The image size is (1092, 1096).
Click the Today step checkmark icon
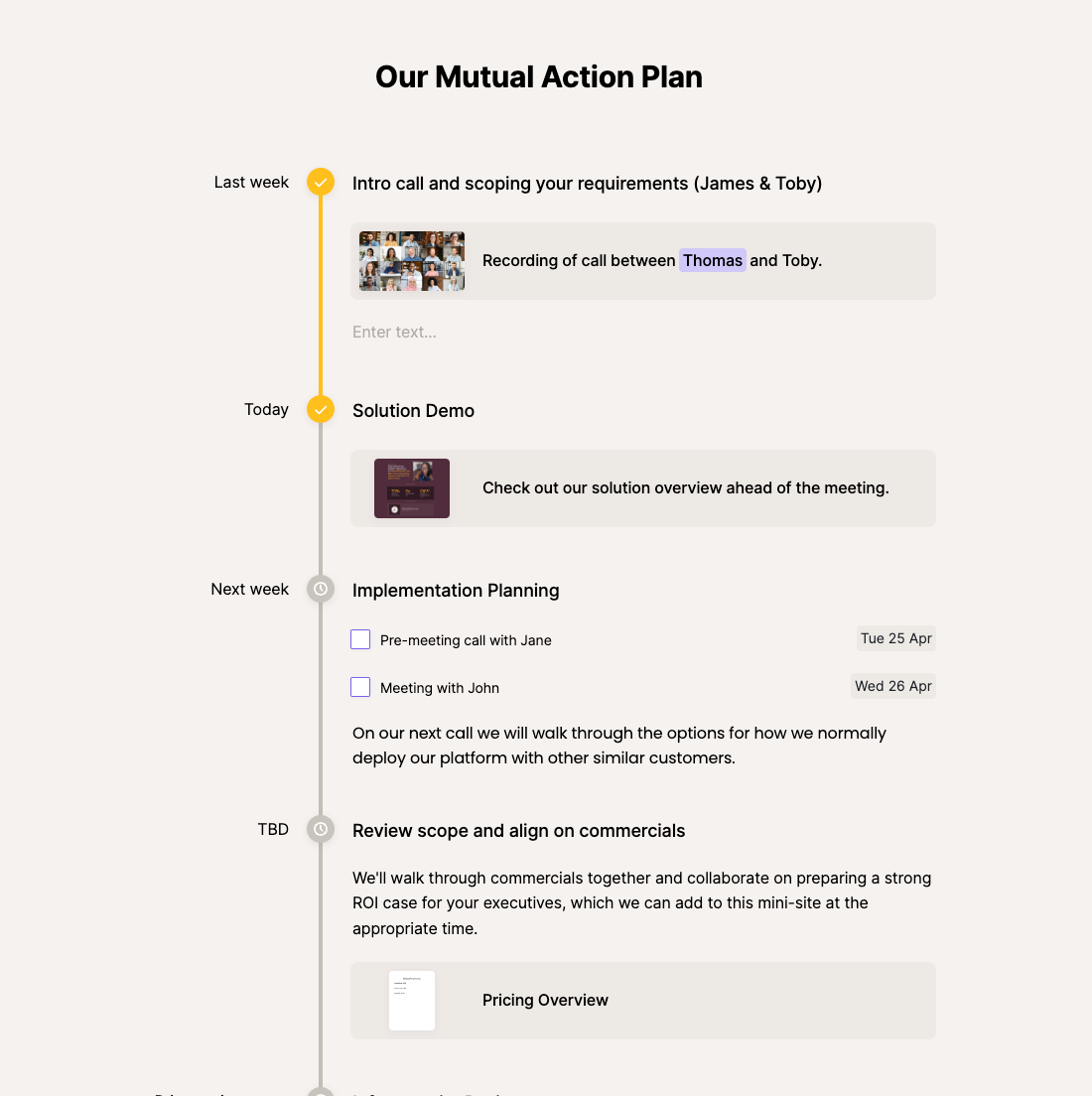click(321, 409)
